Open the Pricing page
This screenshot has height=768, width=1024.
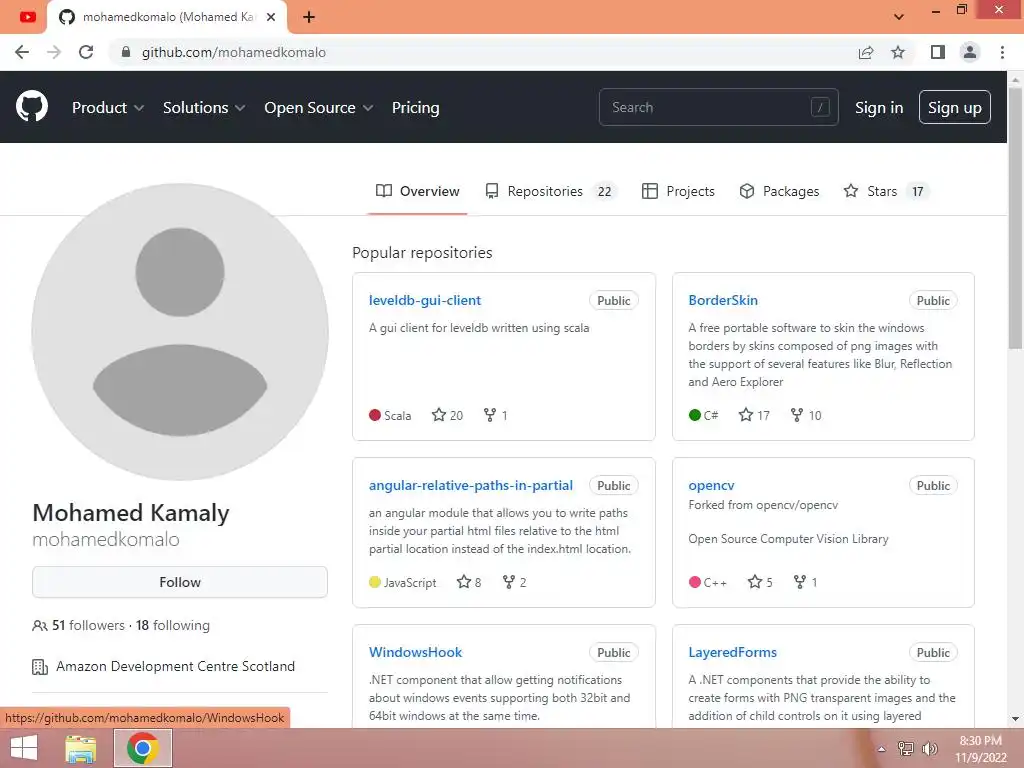point(415,108)
